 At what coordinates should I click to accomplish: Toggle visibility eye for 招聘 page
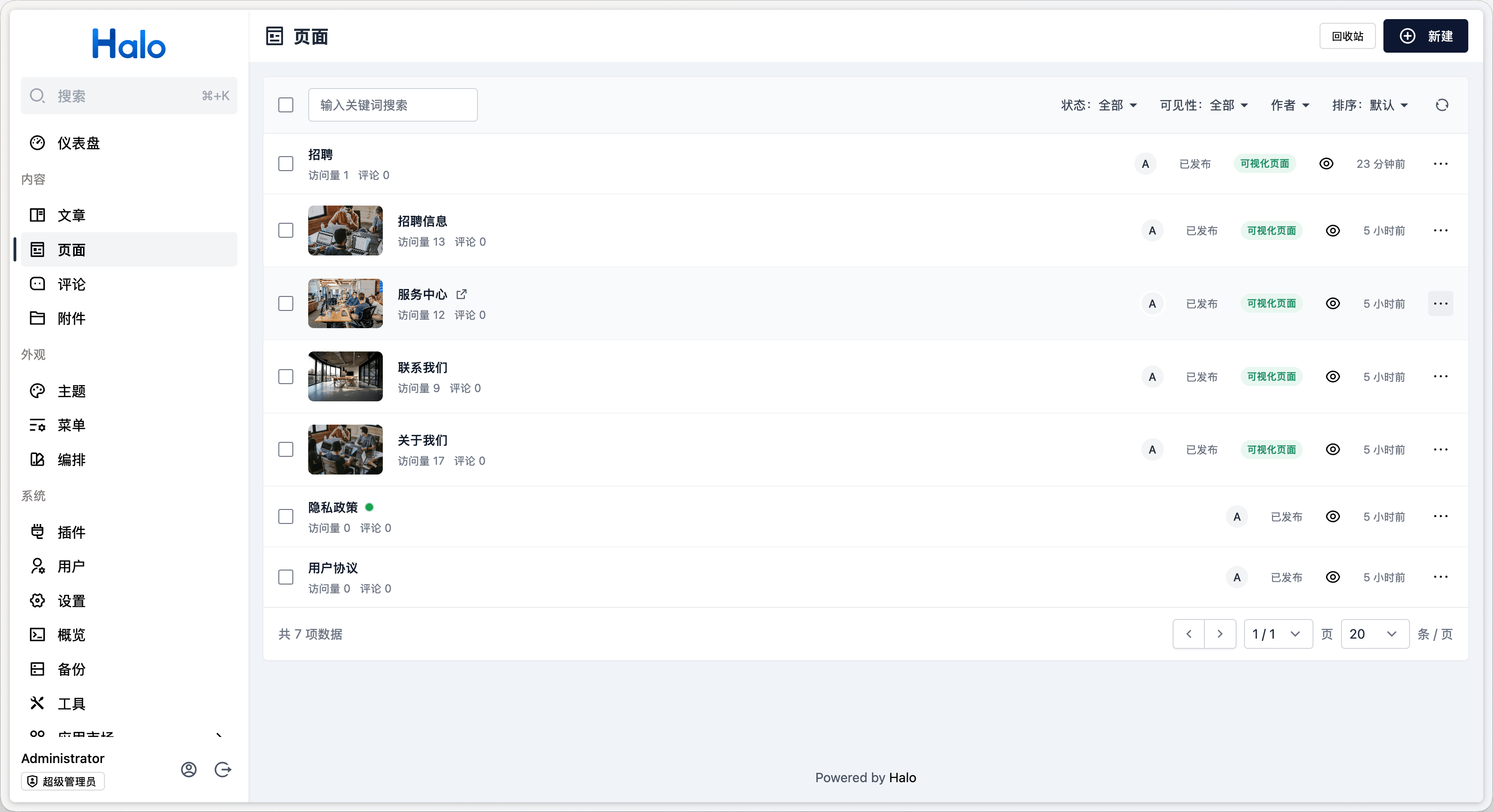pyautogui.click(x=1326, y=164)
